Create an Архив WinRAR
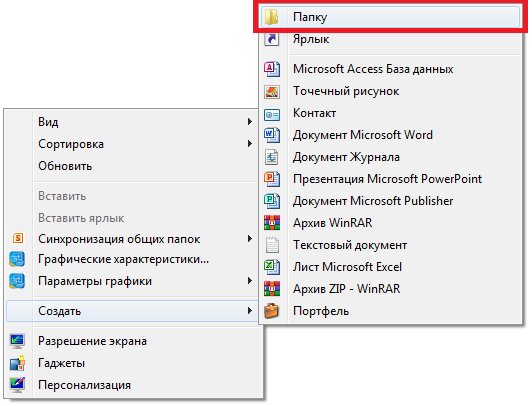 coord(391,223)
